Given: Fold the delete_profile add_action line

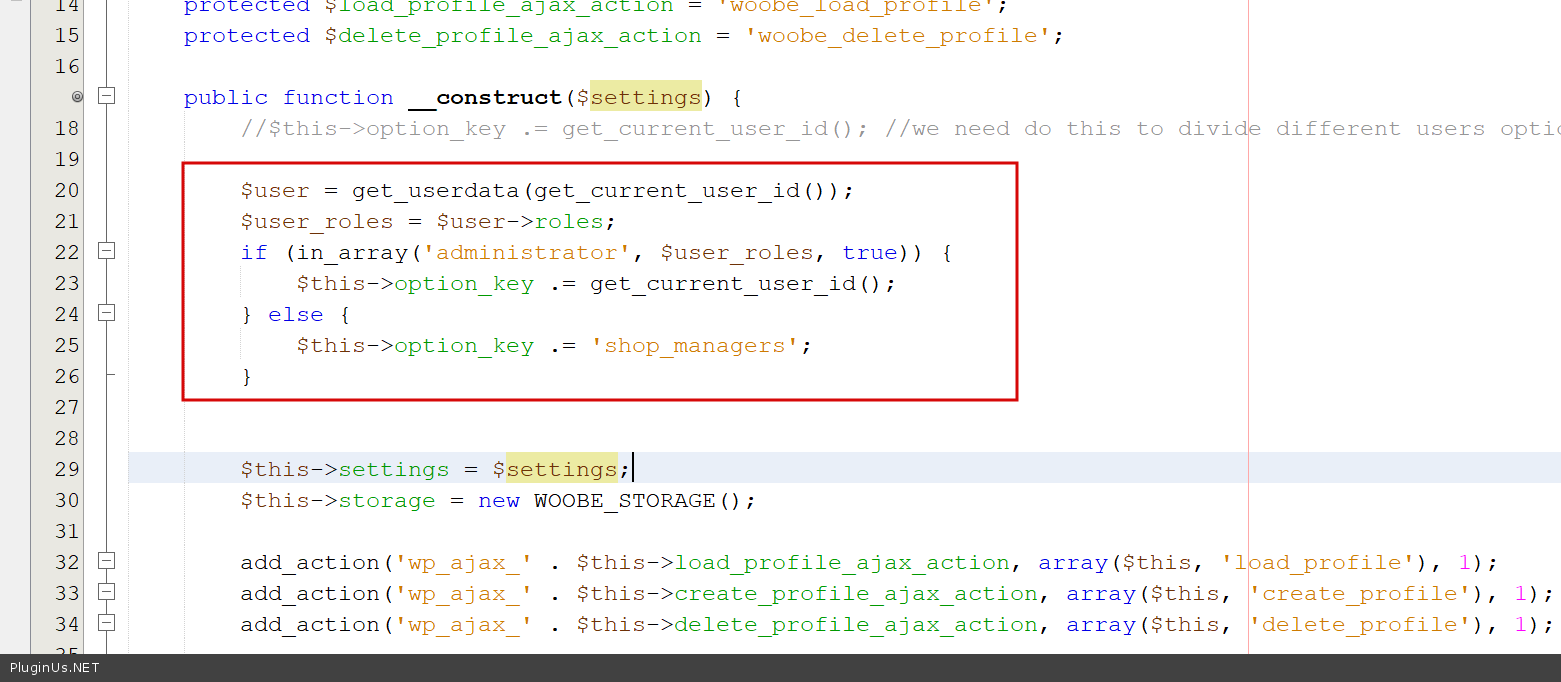Looking at the screenshot, I should point(106,623).
